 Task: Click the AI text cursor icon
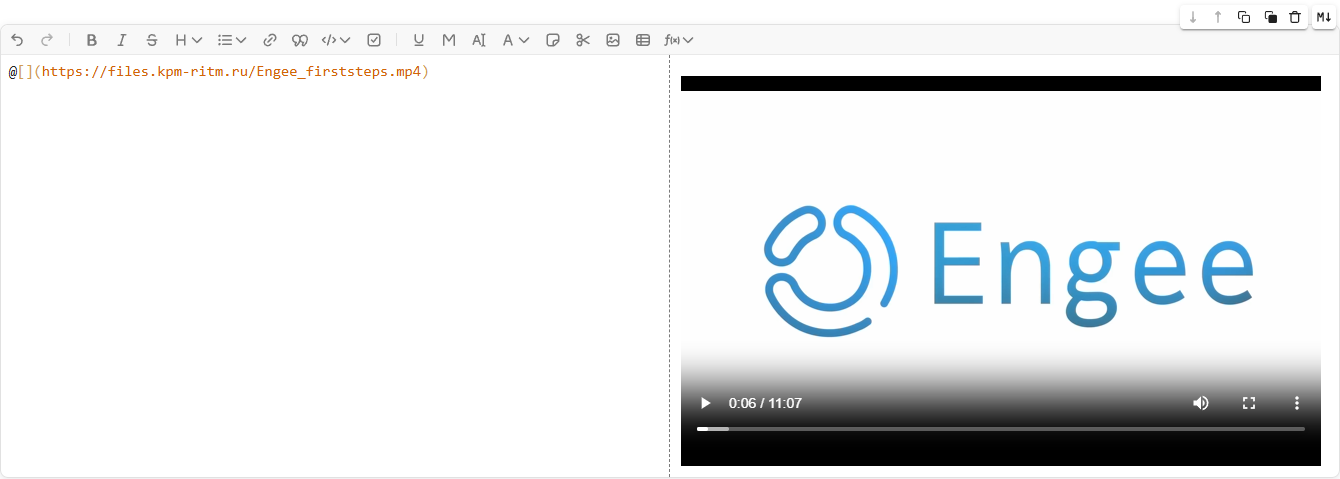[479, 40]
